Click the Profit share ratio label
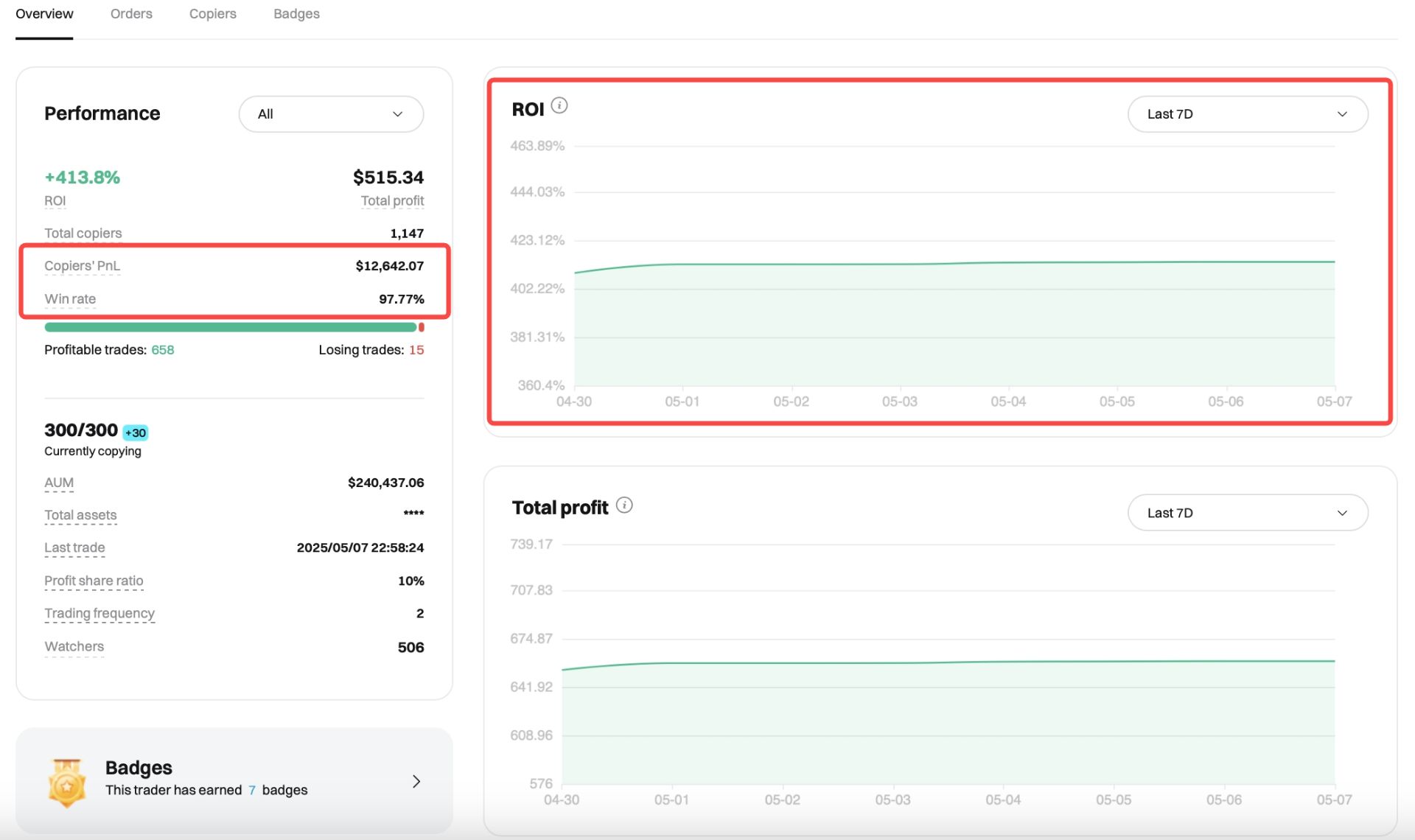The width and height of the screenshot is (1415, 840). (x=94, y=581)
